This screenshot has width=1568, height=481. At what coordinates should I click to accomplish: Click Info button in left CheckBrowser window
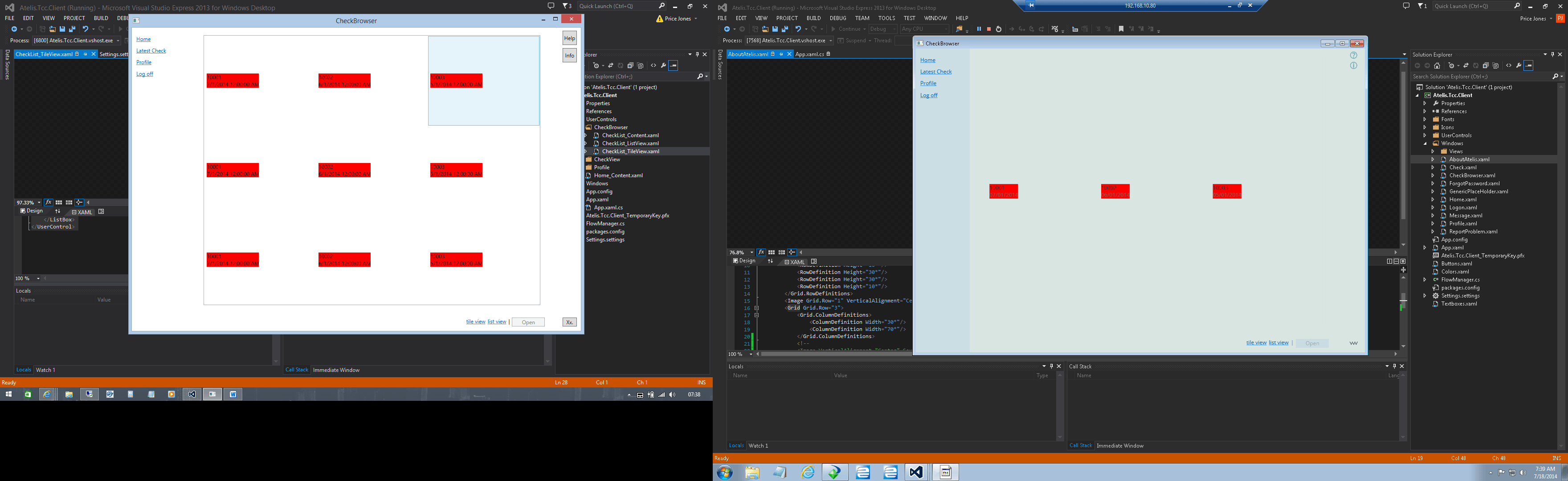click(569, 55)
